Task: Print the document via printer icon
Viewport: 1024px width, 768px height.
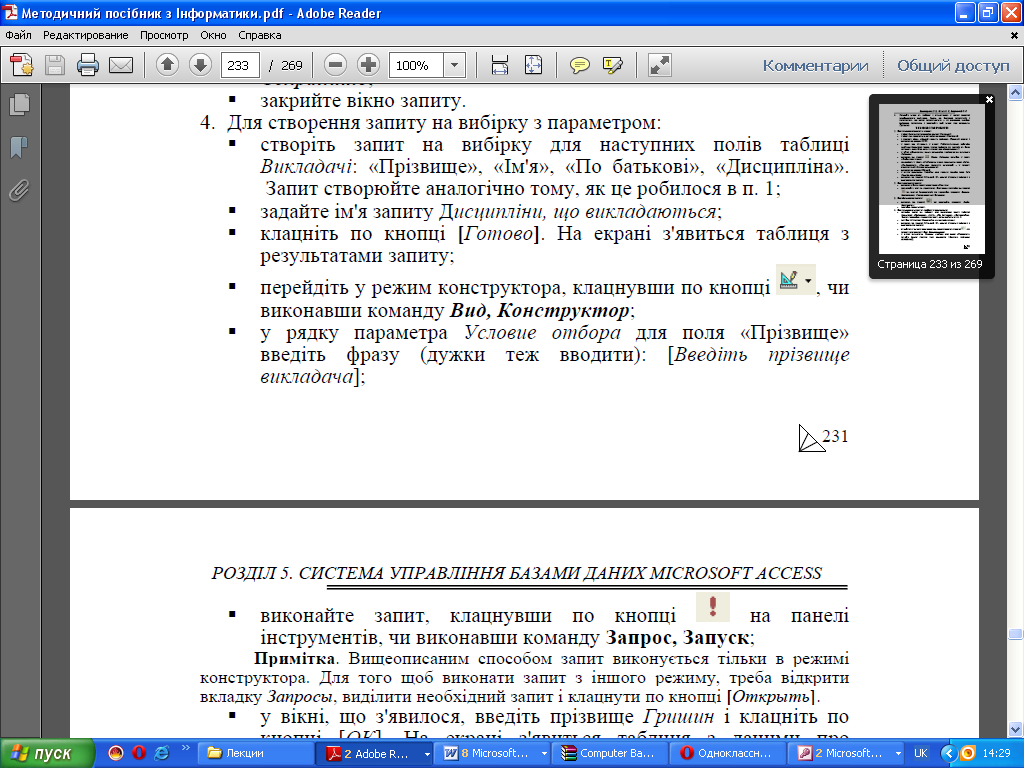Action: [88, 65]
